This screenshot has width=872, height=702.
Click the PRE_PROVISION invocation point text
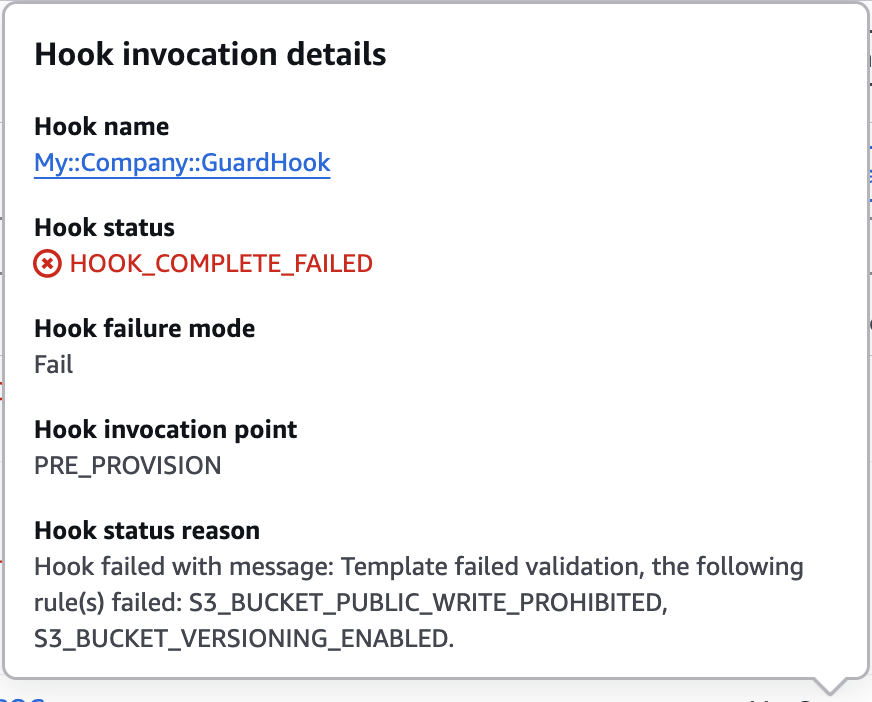pyautogui.click(x=127, y=465)
